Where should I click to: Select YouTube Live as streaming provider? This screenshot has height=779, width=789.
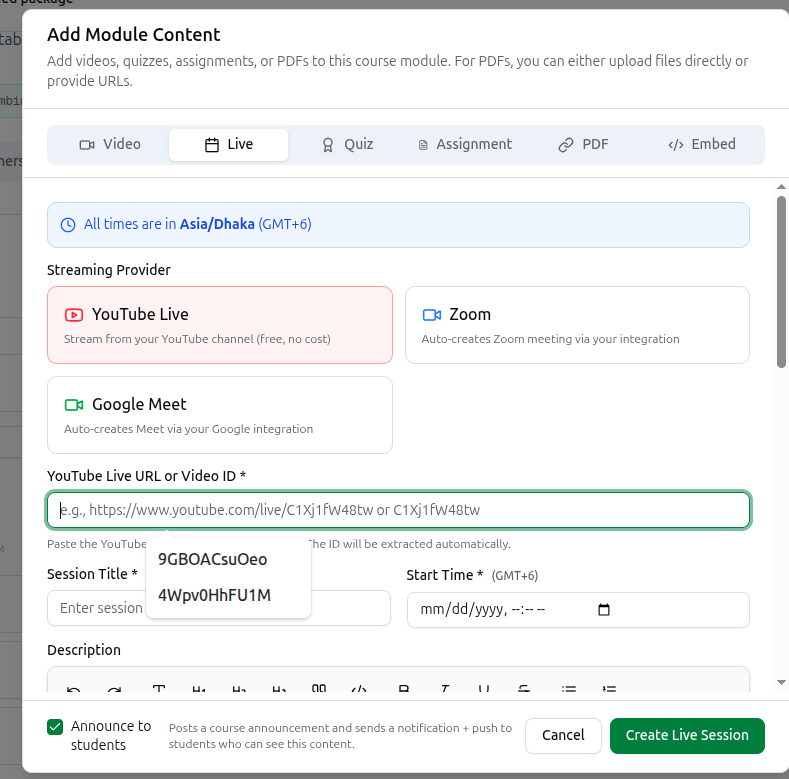coord(220,325)
